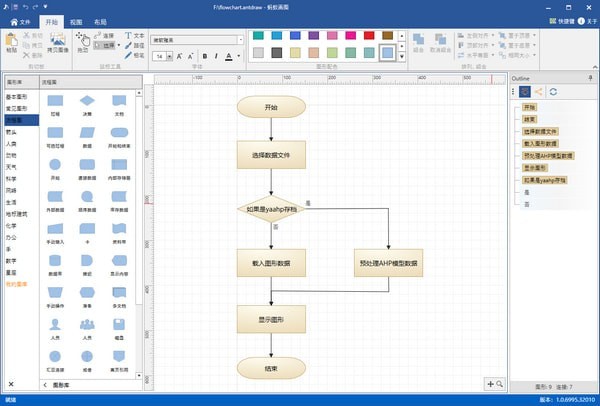Click the Paste clipboard icon
600x406 pixels.
(x=11, y=42)
